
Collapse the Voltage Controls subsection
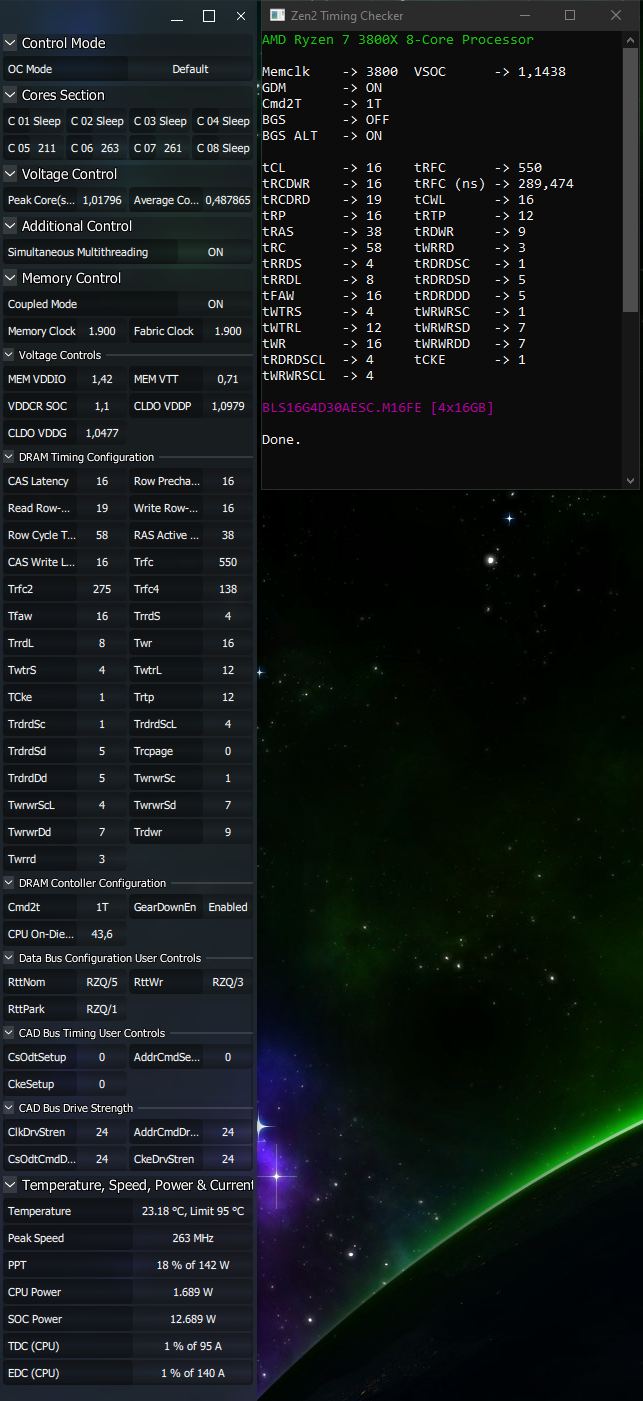[x=9, y=355]
